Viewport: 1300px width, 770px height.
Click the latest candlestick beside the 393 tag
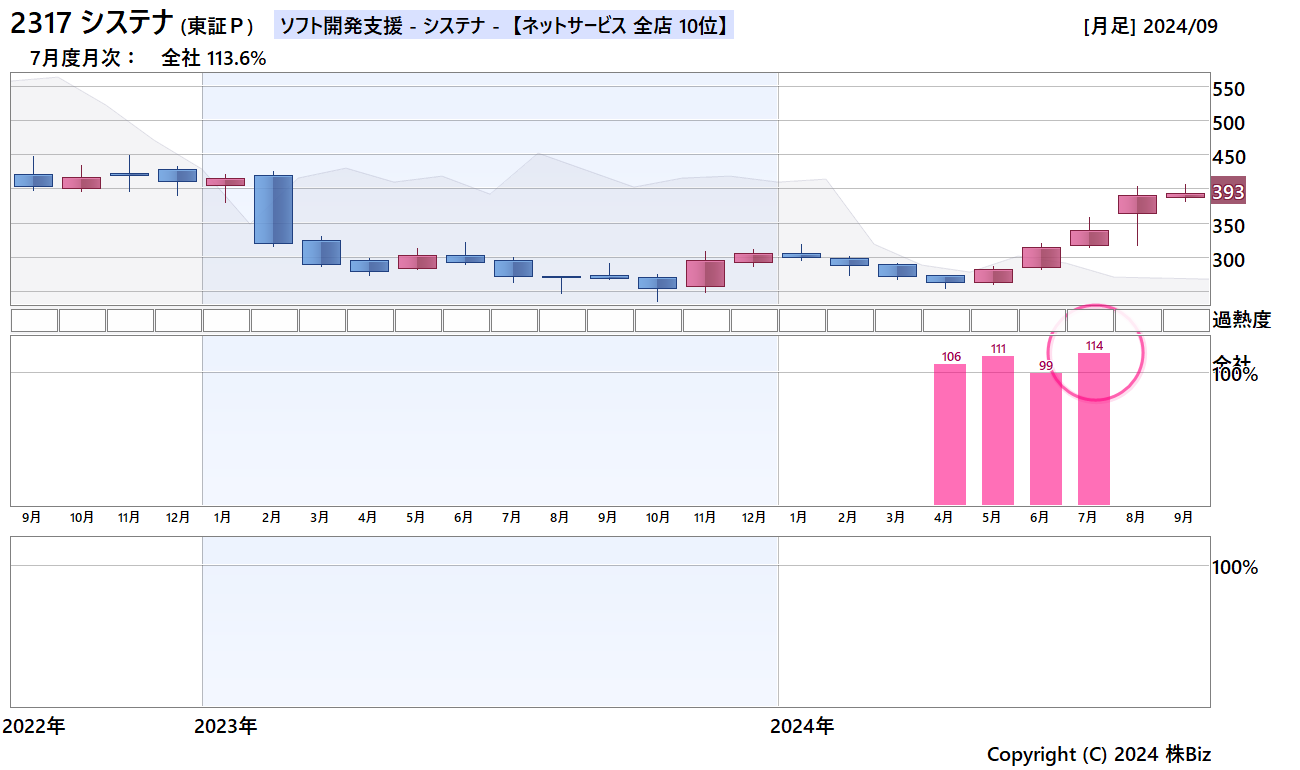(1185, 195)
